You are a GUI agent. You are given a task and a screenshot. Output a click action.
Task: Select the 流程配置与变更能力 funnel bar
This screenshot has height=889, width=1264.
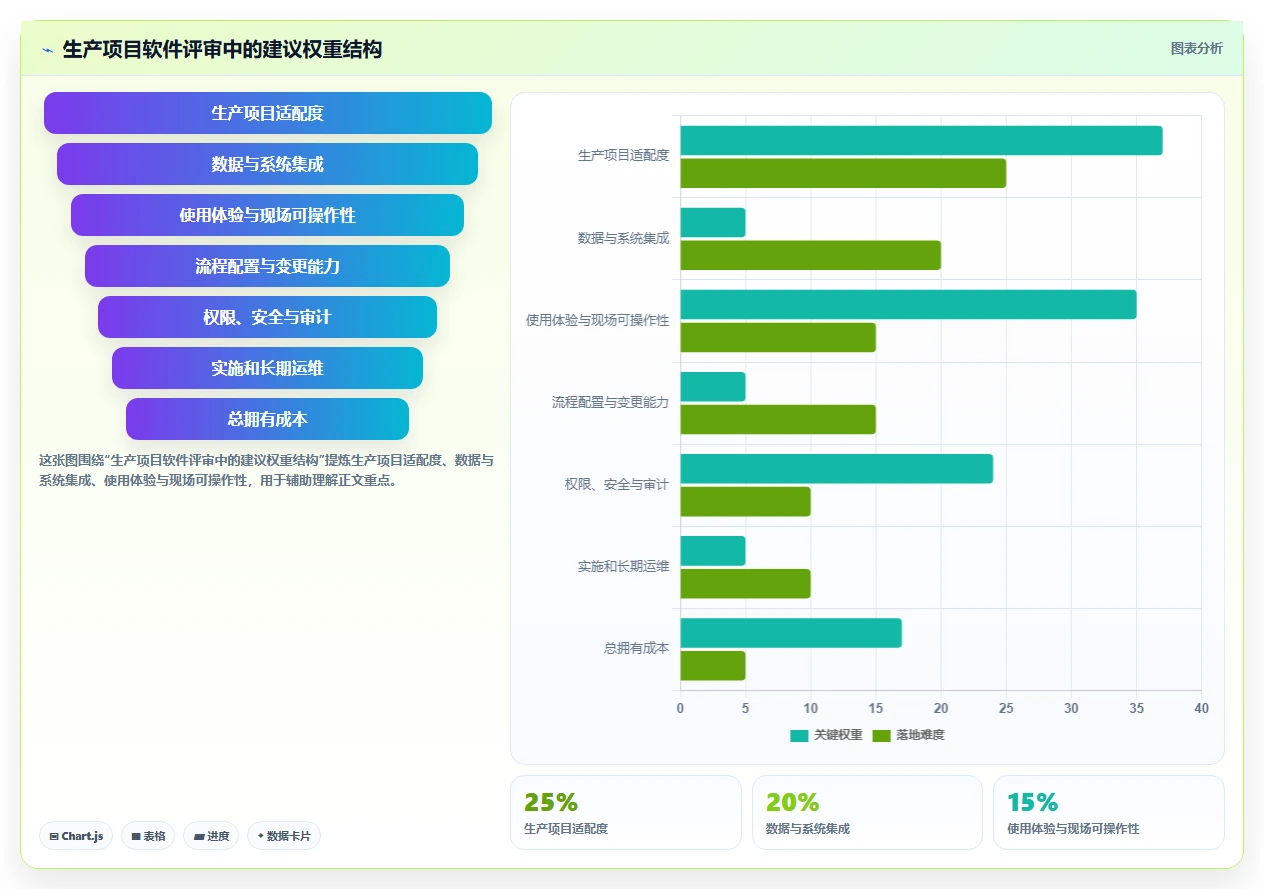267,266
